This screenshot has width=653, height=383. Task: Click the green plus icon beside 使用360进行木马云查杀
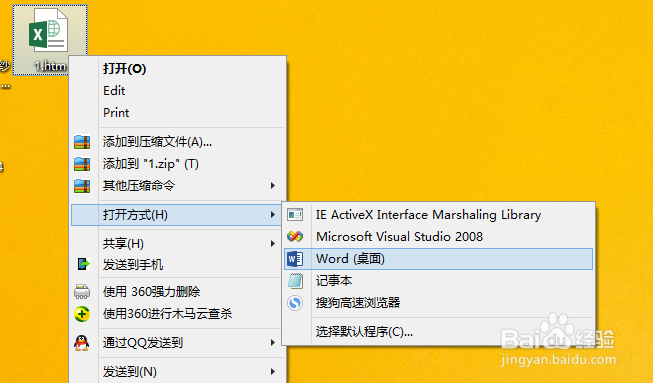pos(82,313)
